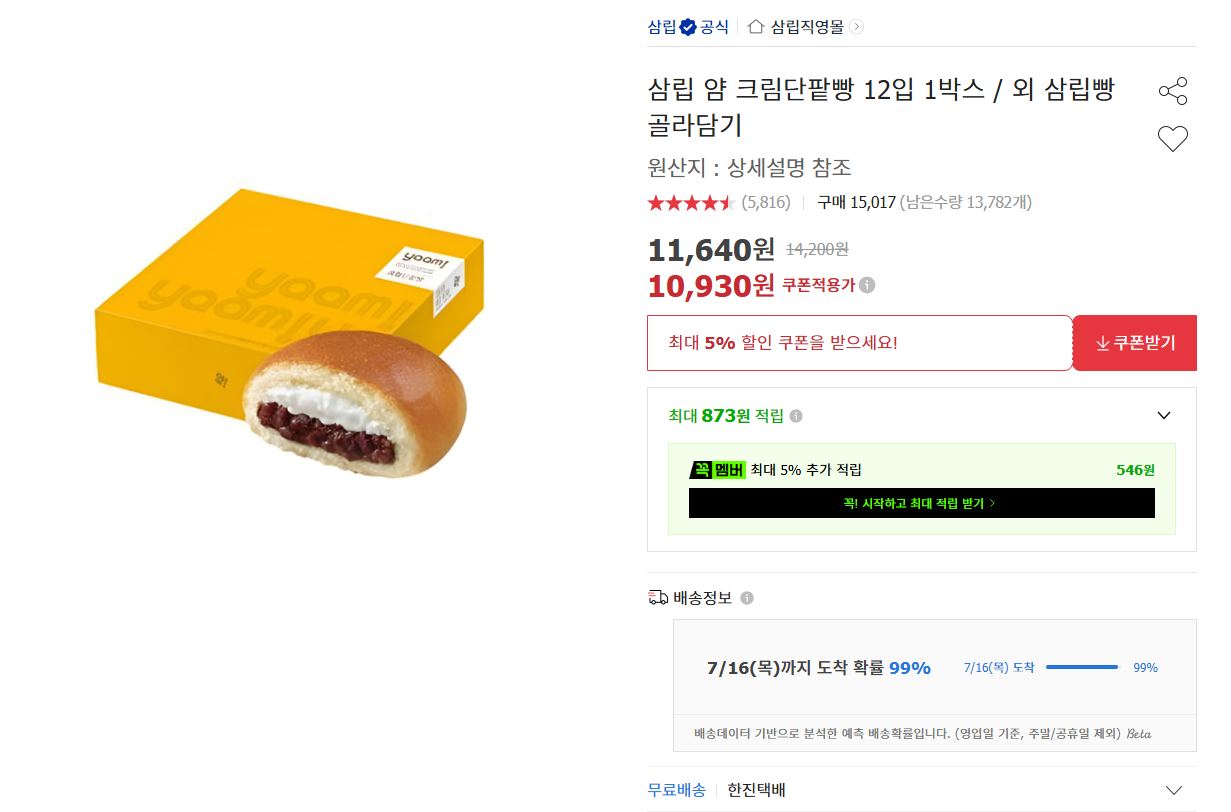Viewport: 1231px width, 812px height.
Task: Click the share icon
Action: (1173, 91)
